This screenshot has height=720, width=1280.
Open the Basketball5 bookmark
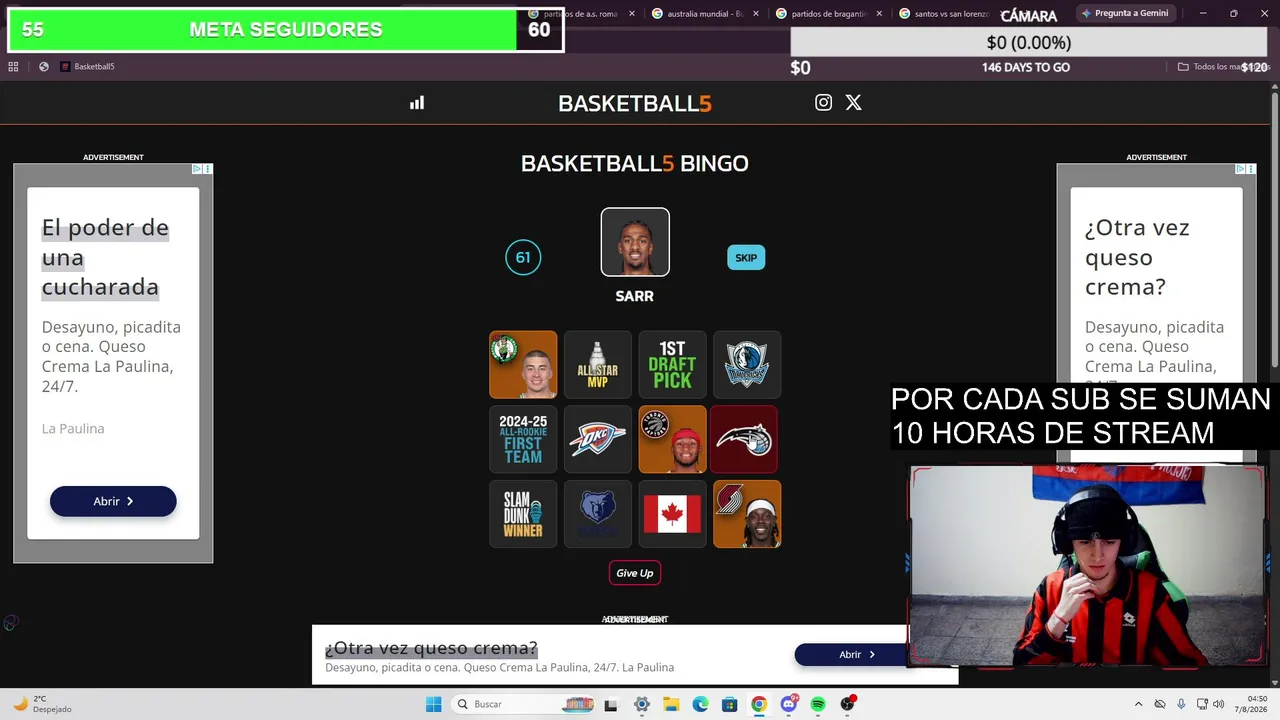[87, 67]
